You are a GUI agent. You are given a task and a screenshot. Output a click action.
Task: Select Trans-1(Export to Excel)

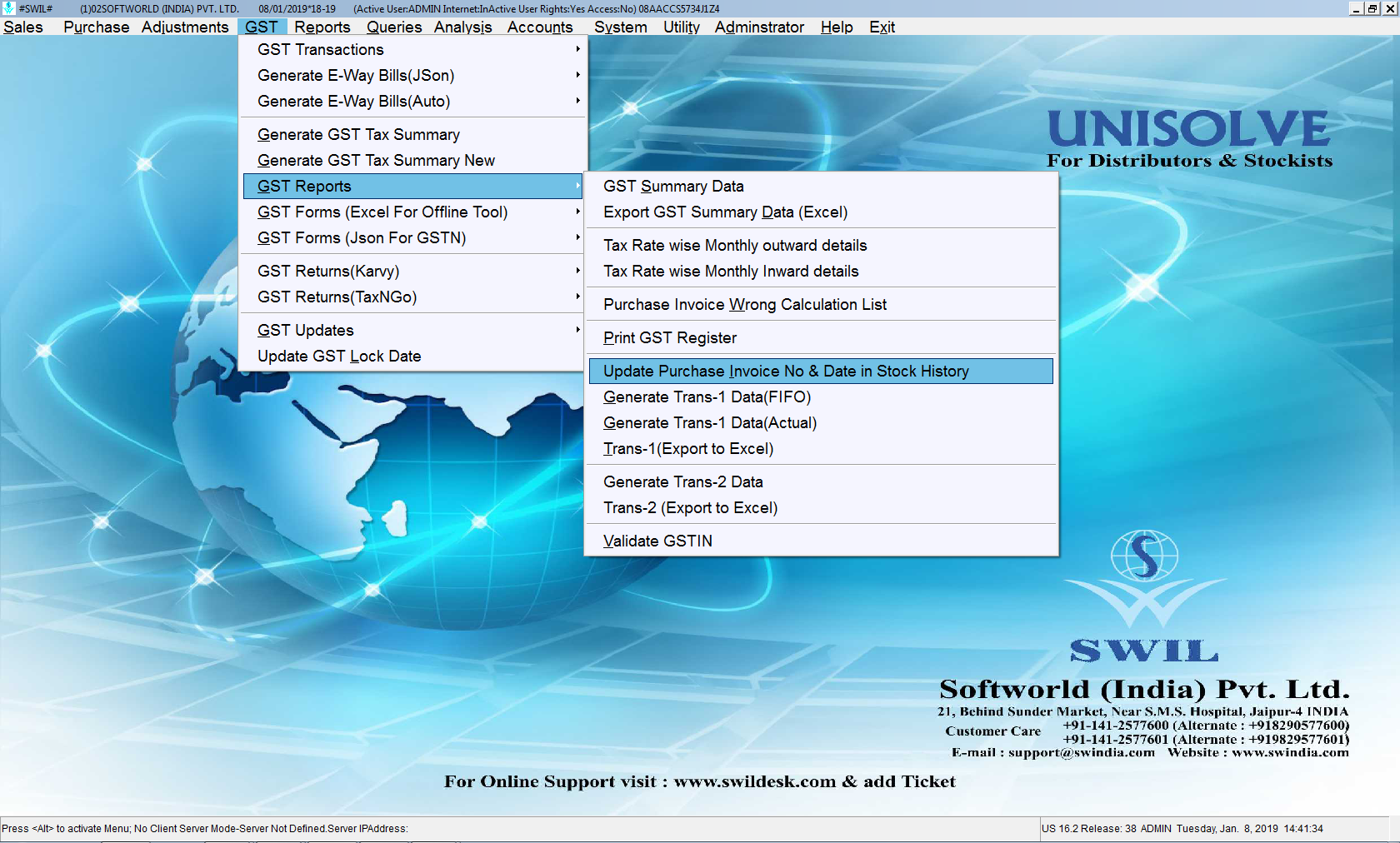821,449
